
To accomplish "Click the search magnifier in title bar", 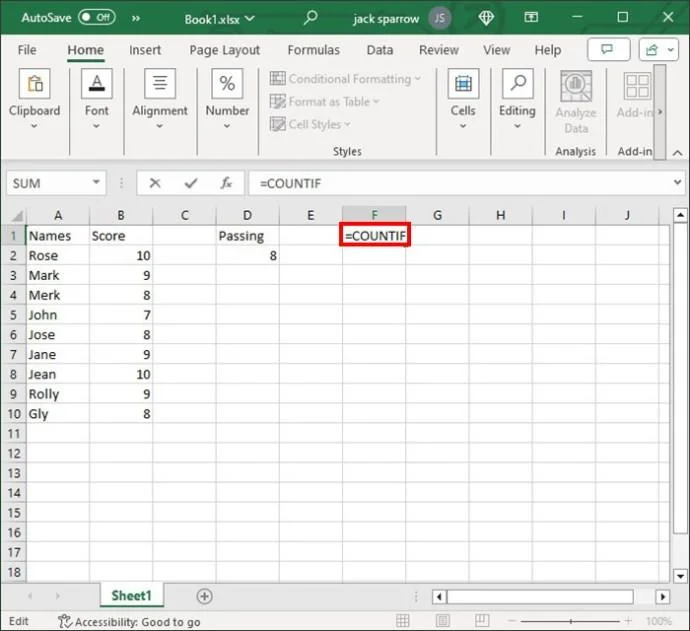I will [311, 18].
